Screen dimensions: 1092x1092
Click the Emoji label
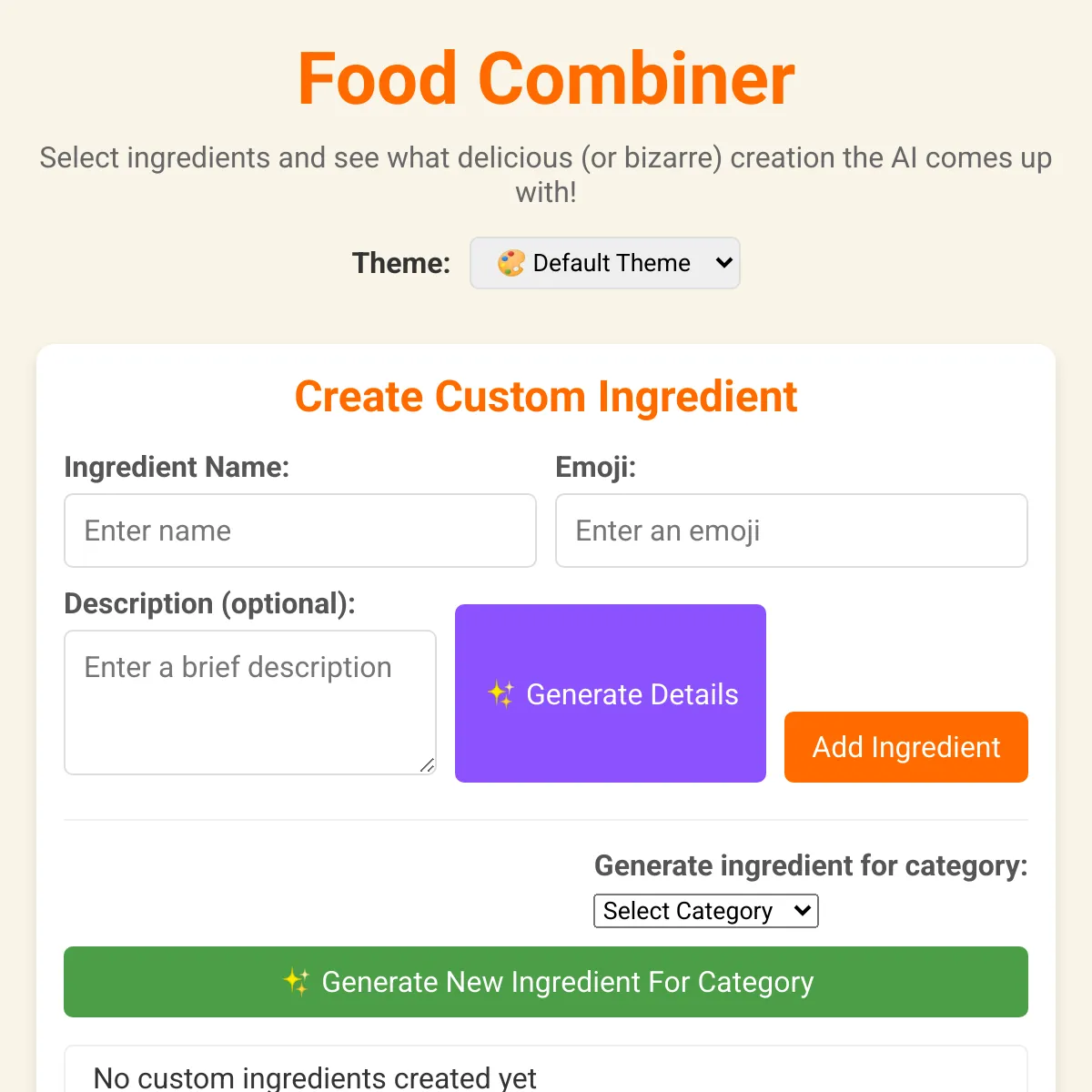tap(596, 467)
